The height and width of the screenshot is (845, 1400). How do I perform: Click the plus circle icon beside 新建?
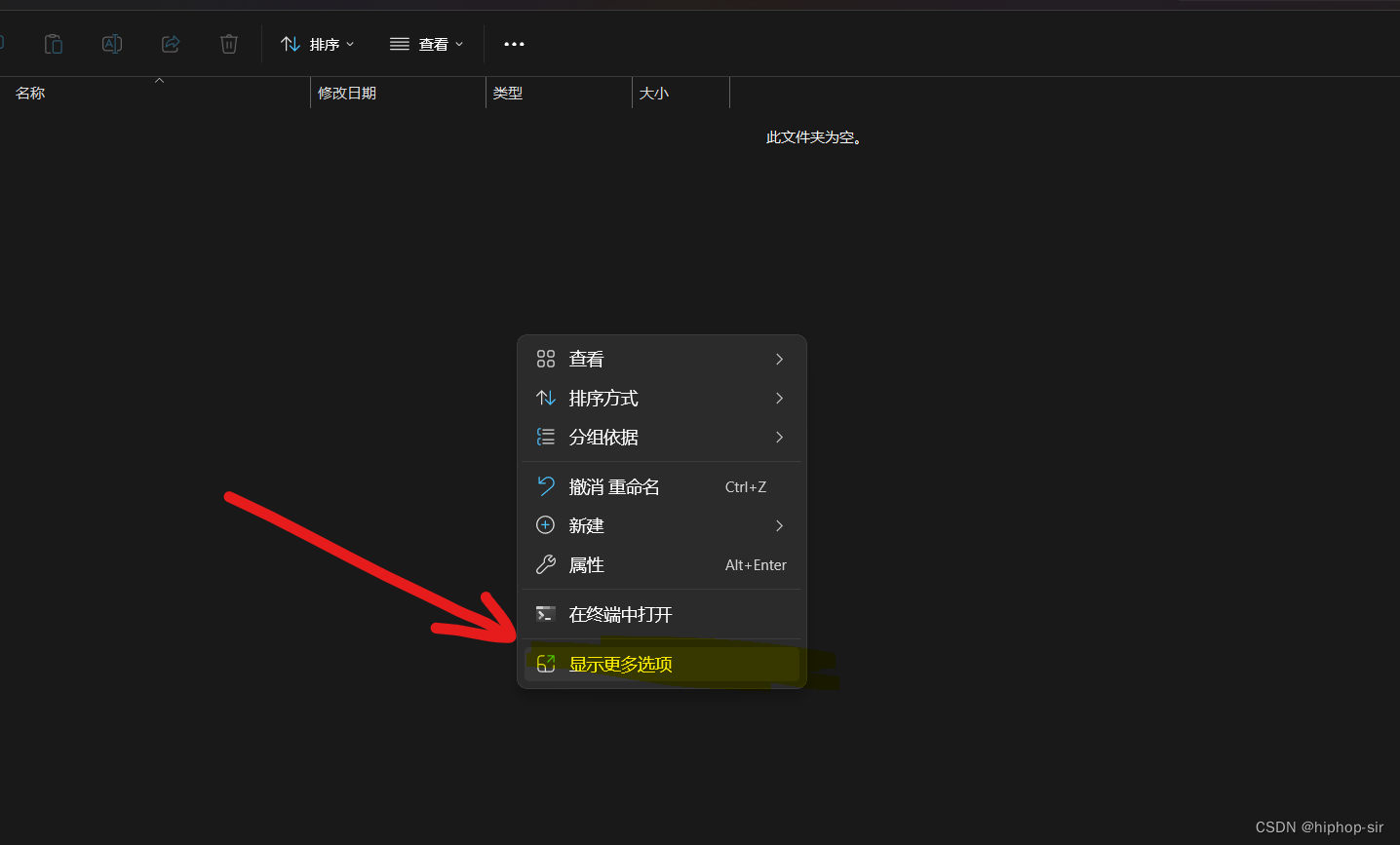(546, 525)
